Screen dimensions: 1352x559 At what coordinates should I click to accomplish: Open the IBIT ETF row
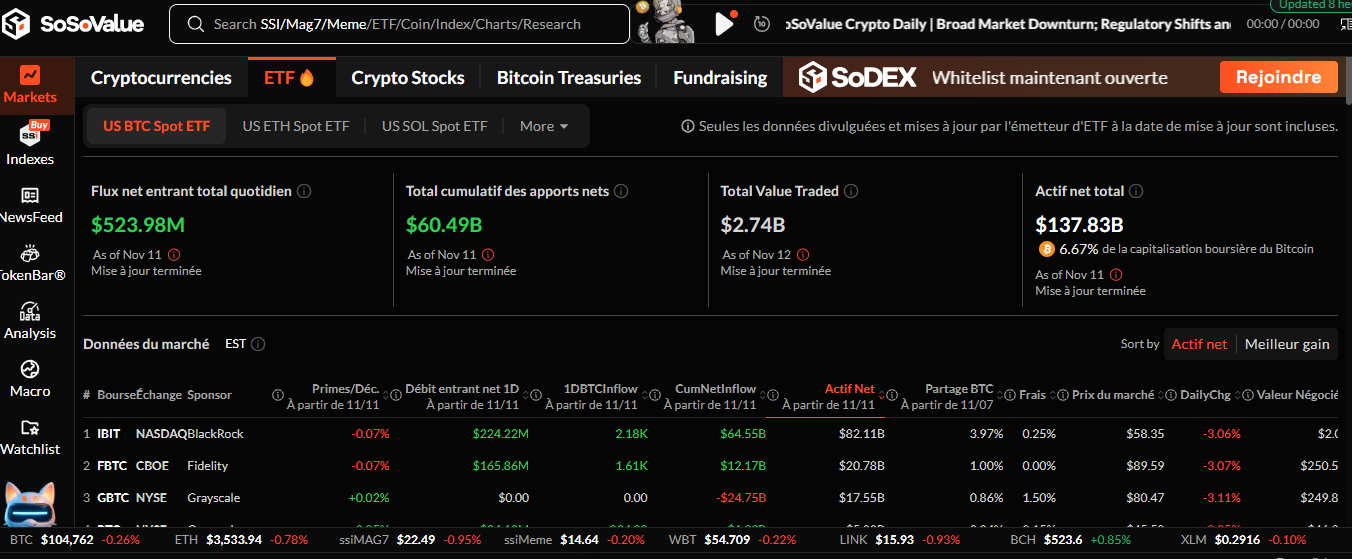[710, 434]
